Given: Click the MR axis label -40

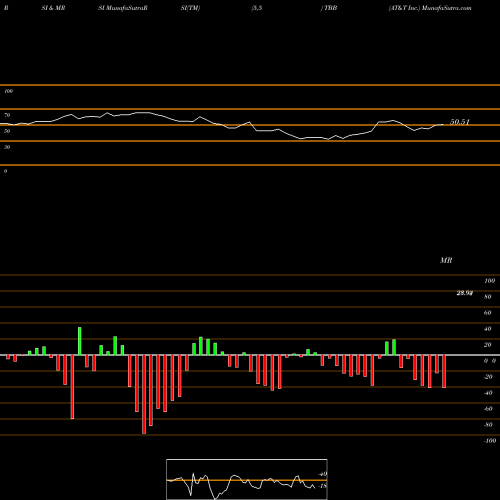Looking at the screenshot, I should 488,393.
